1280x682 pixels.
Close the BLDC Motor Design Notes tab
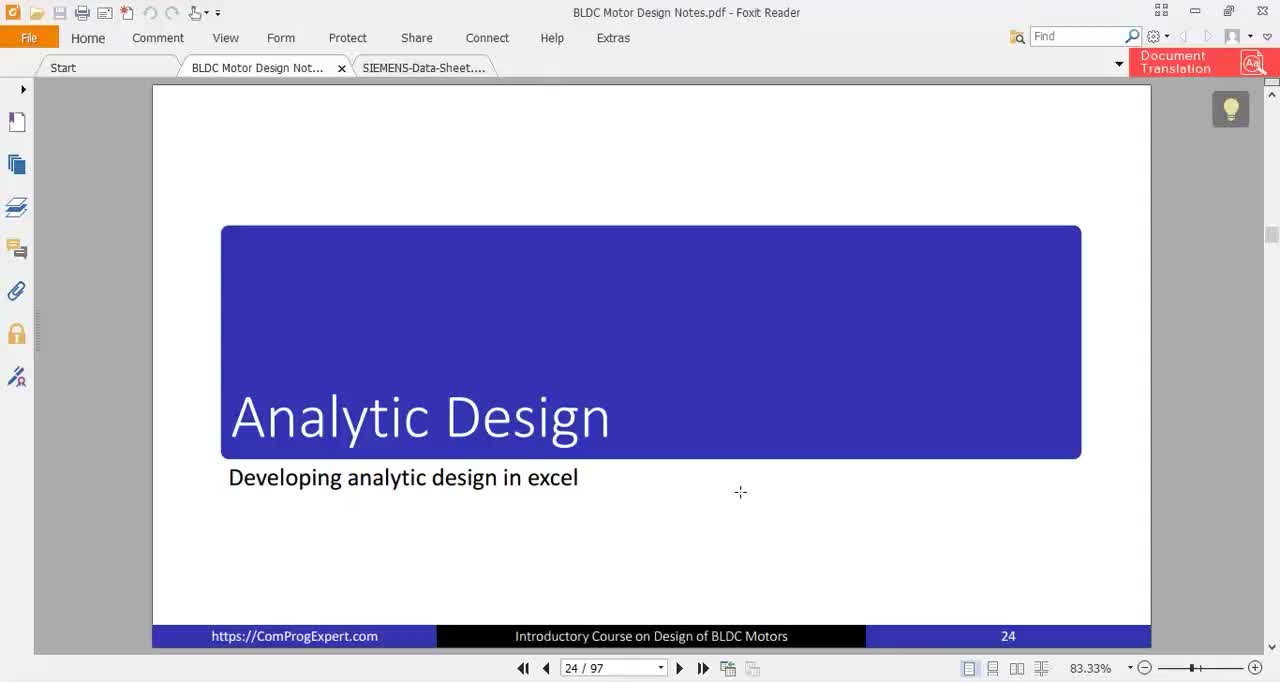click(342, 69)
